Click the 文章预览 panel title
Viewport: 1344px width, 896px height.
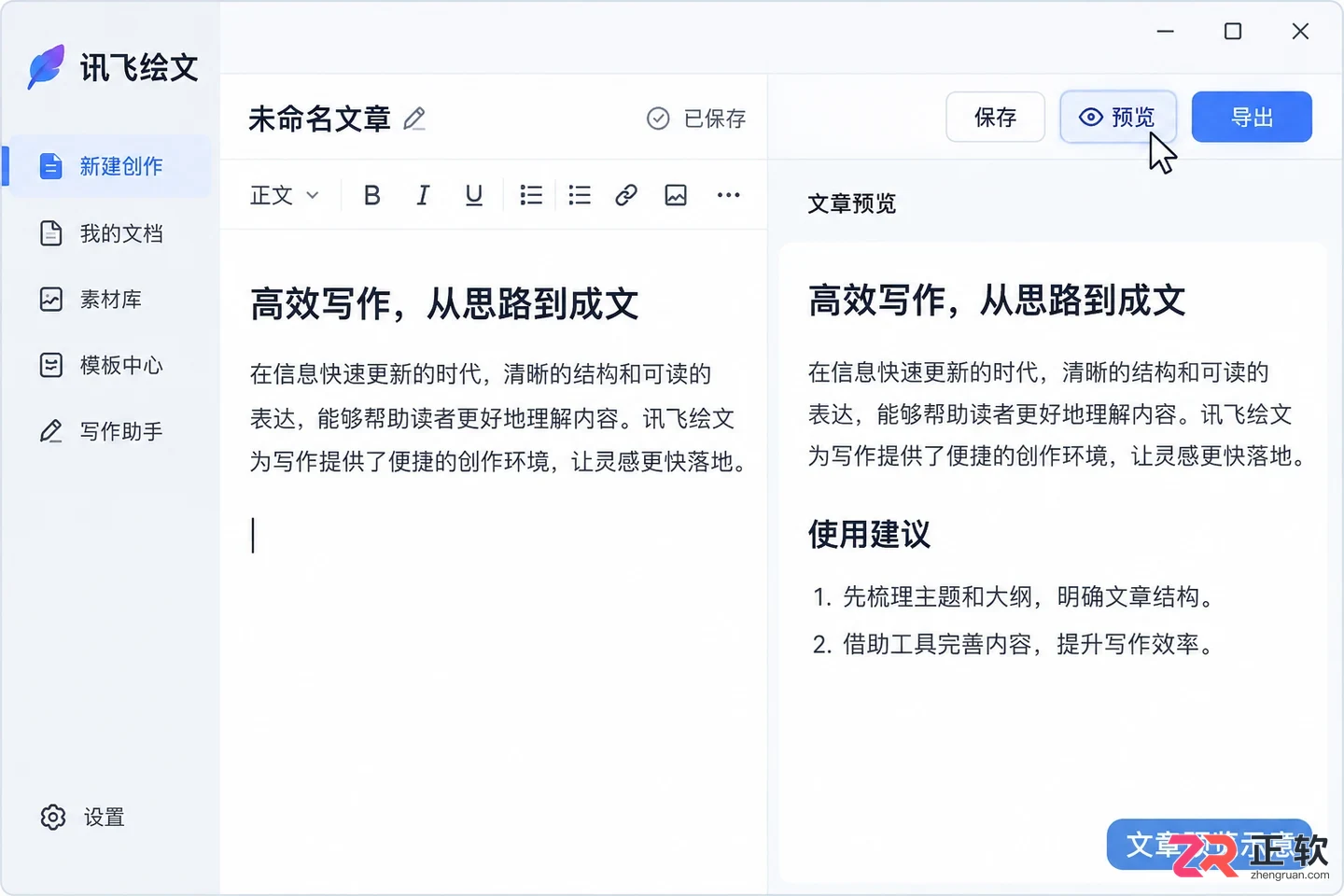pos(851,203)
